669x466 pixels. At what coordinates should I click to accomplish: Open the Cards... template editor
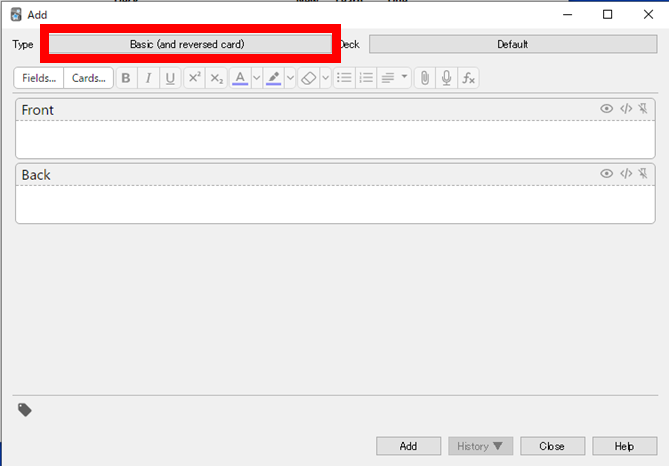point(89,78)
